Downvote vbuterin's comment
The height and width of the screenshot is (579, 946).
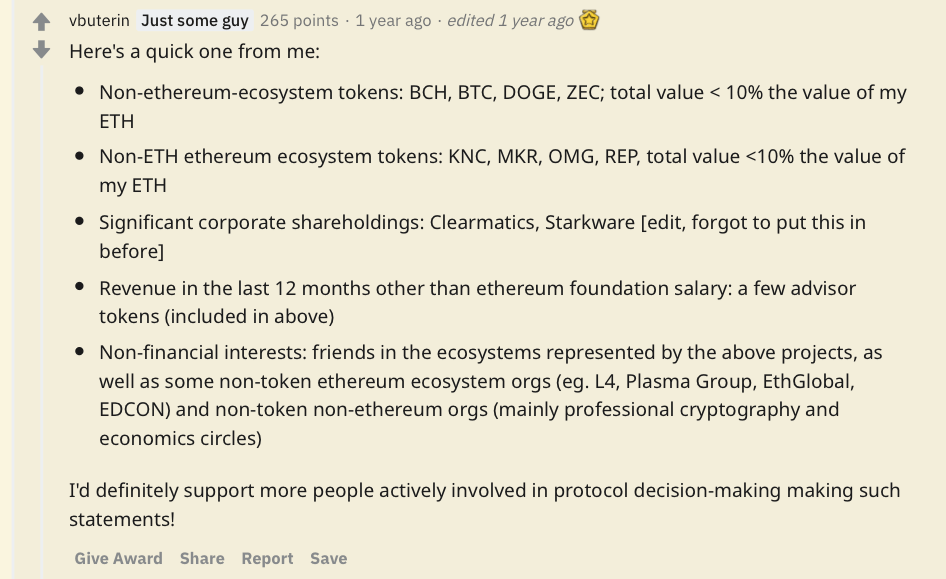coord(41,49)
